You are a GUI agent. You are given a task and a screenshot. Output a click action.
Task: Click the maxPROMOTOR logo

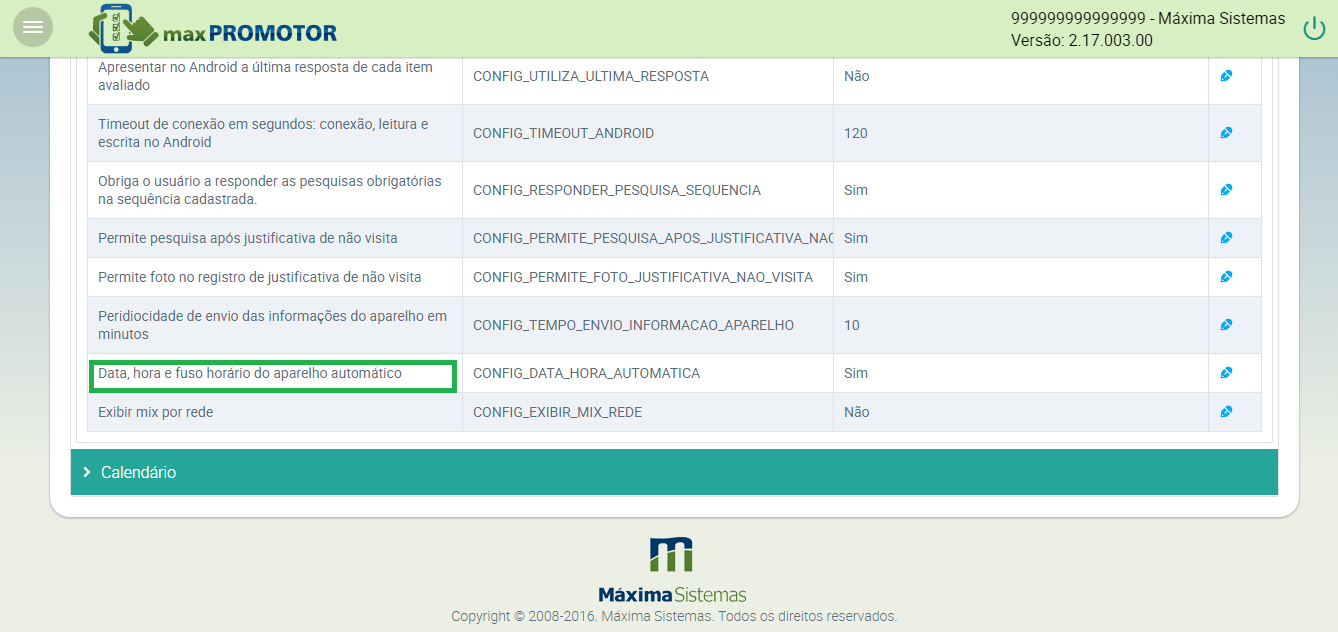pos(213,29)
